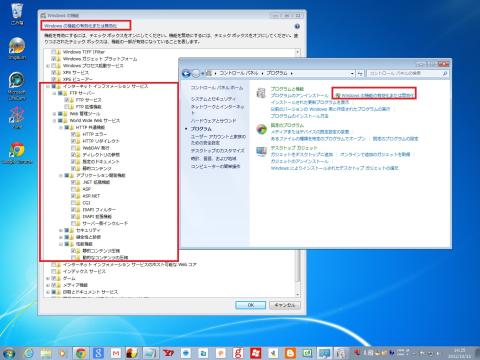Click OK in the Windows Features dialog
This screenshot has height=360, width=480.
(x=250, y=305)
